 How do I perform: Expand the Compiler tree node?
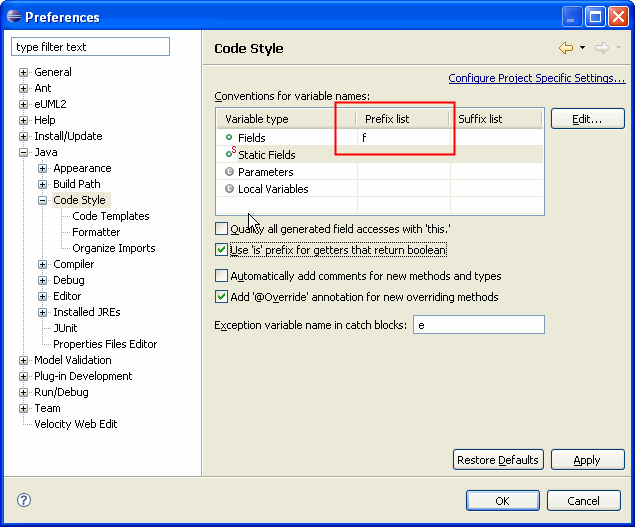[43, 265]
